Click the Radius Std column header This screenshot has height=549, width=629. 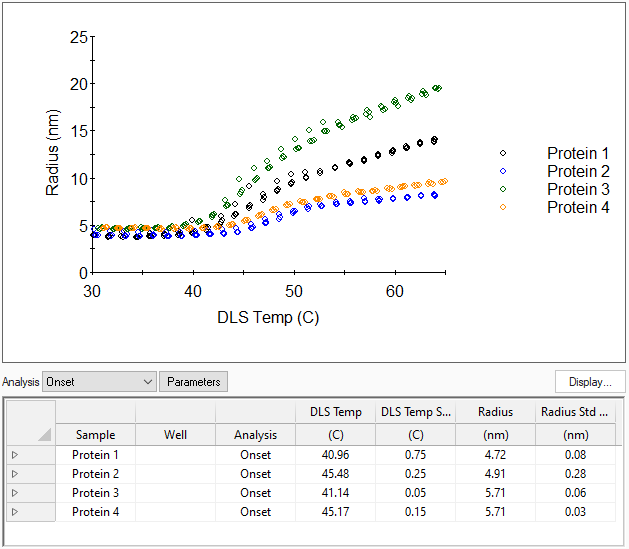pos(575,412)
